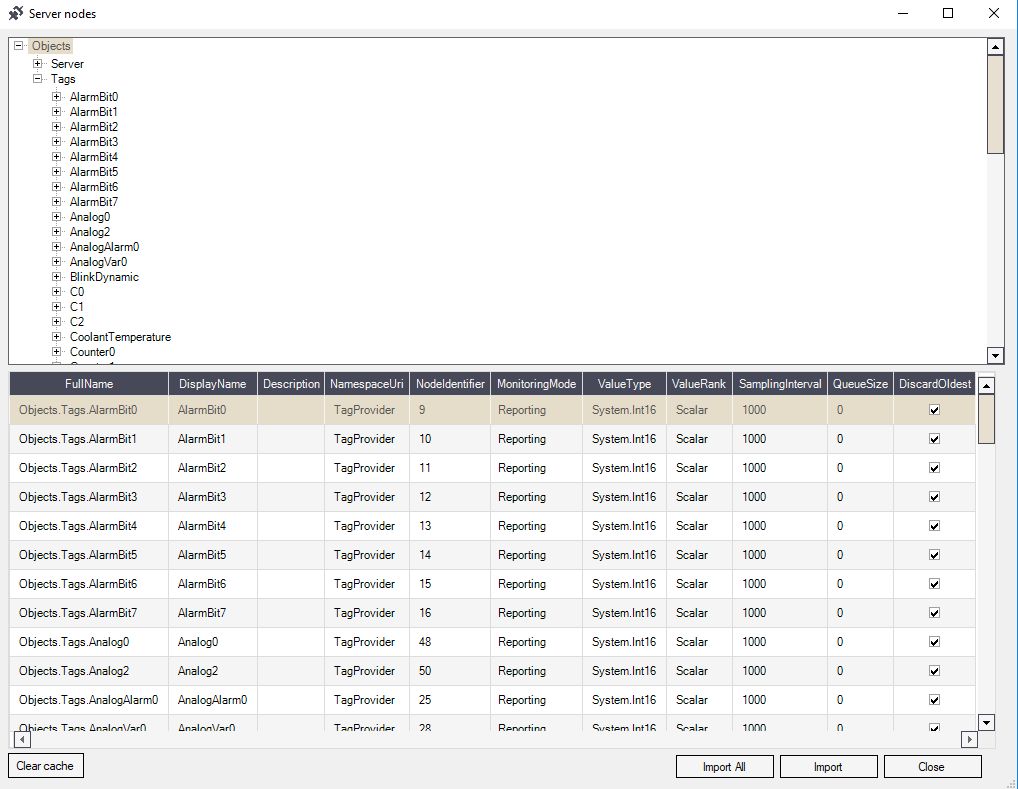Click the Import All button
The height and width of the screenshot is (789, 1018).
[x=724, y=766]
